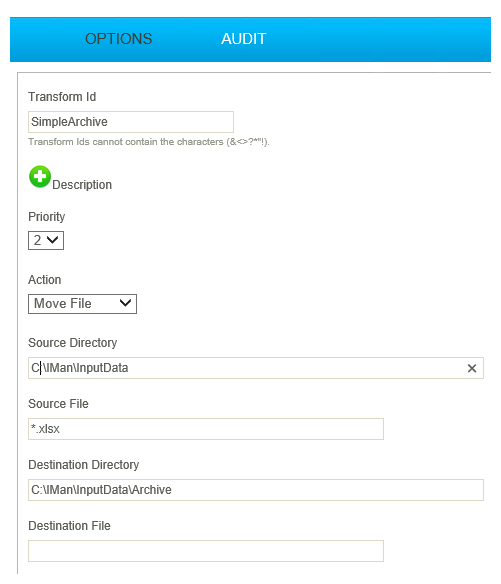The image size is (501, 584).
Task: Clear the Source Directory field with the X icon
Action: [472, 368]
